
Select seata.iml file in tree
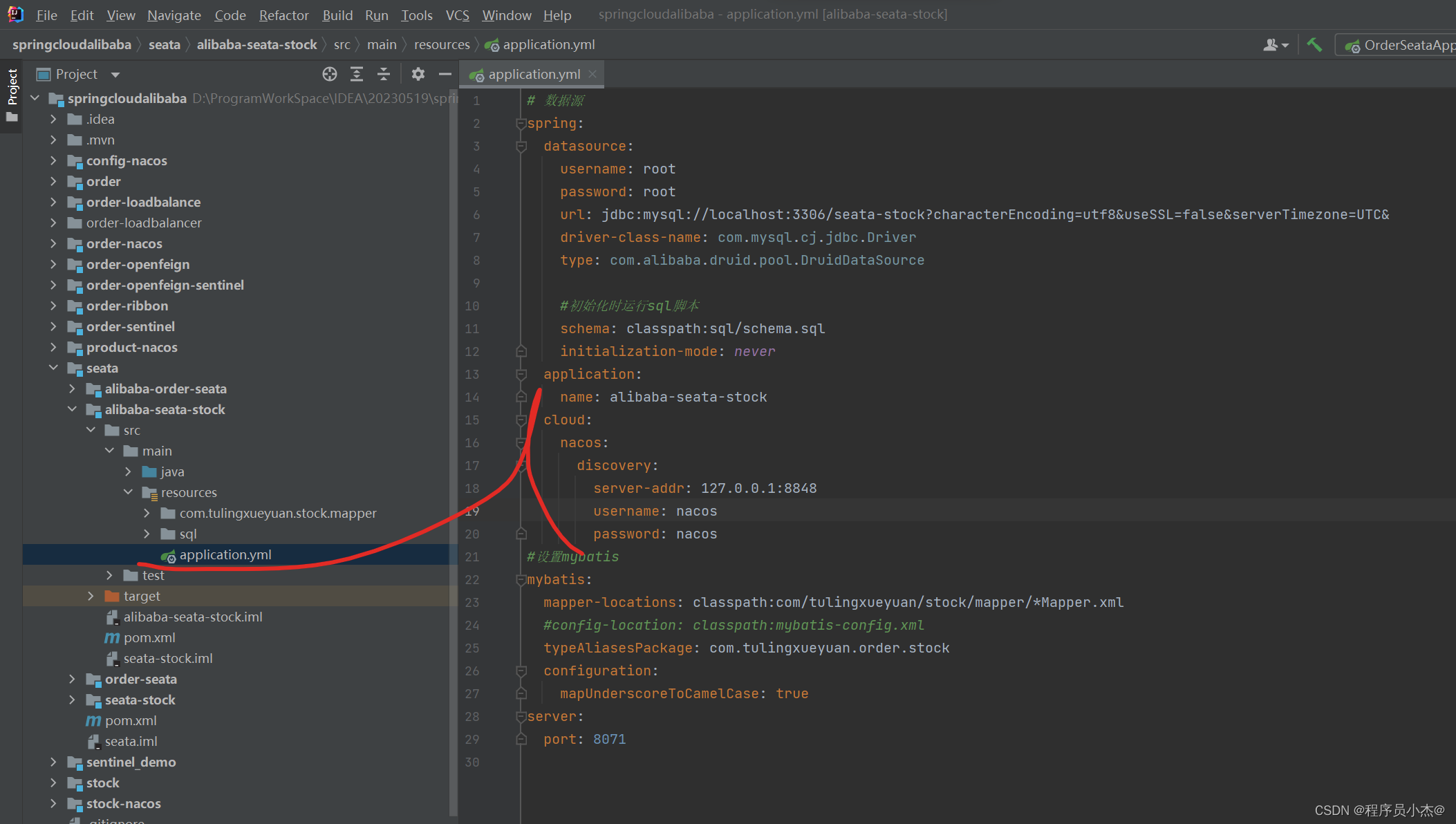tap(131, 741)
